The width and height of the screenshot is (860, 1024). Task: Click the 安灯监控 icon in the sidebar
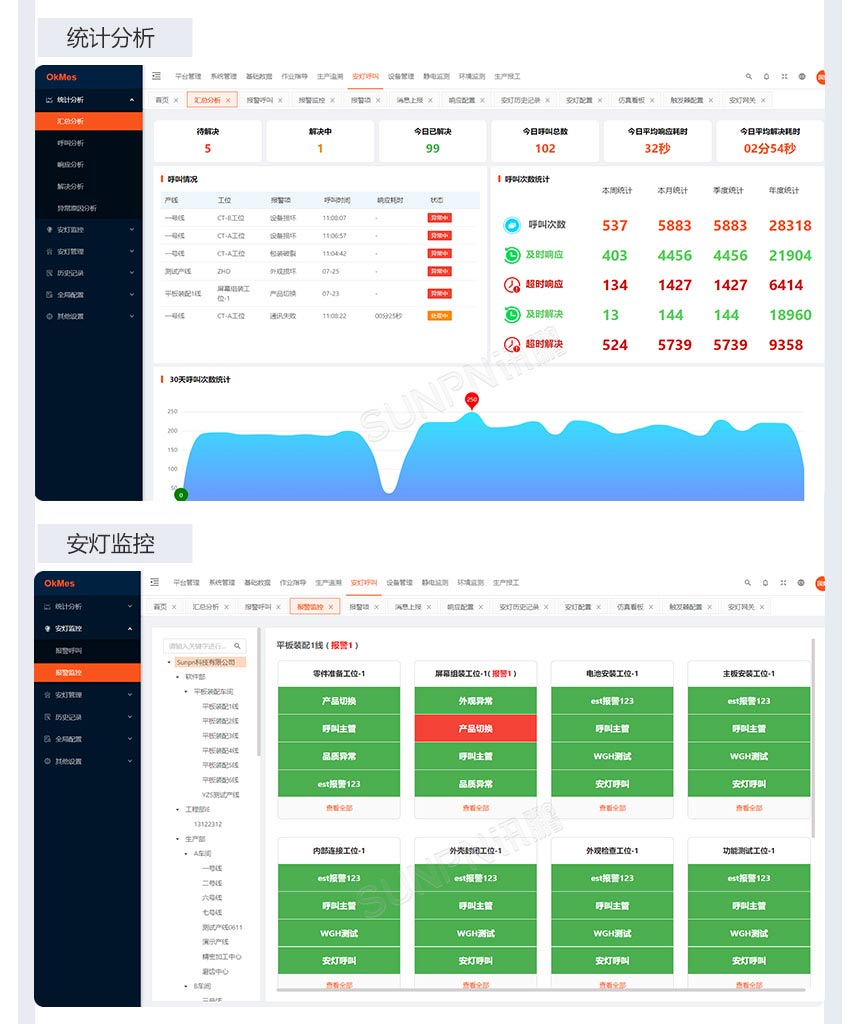[49, 229]
